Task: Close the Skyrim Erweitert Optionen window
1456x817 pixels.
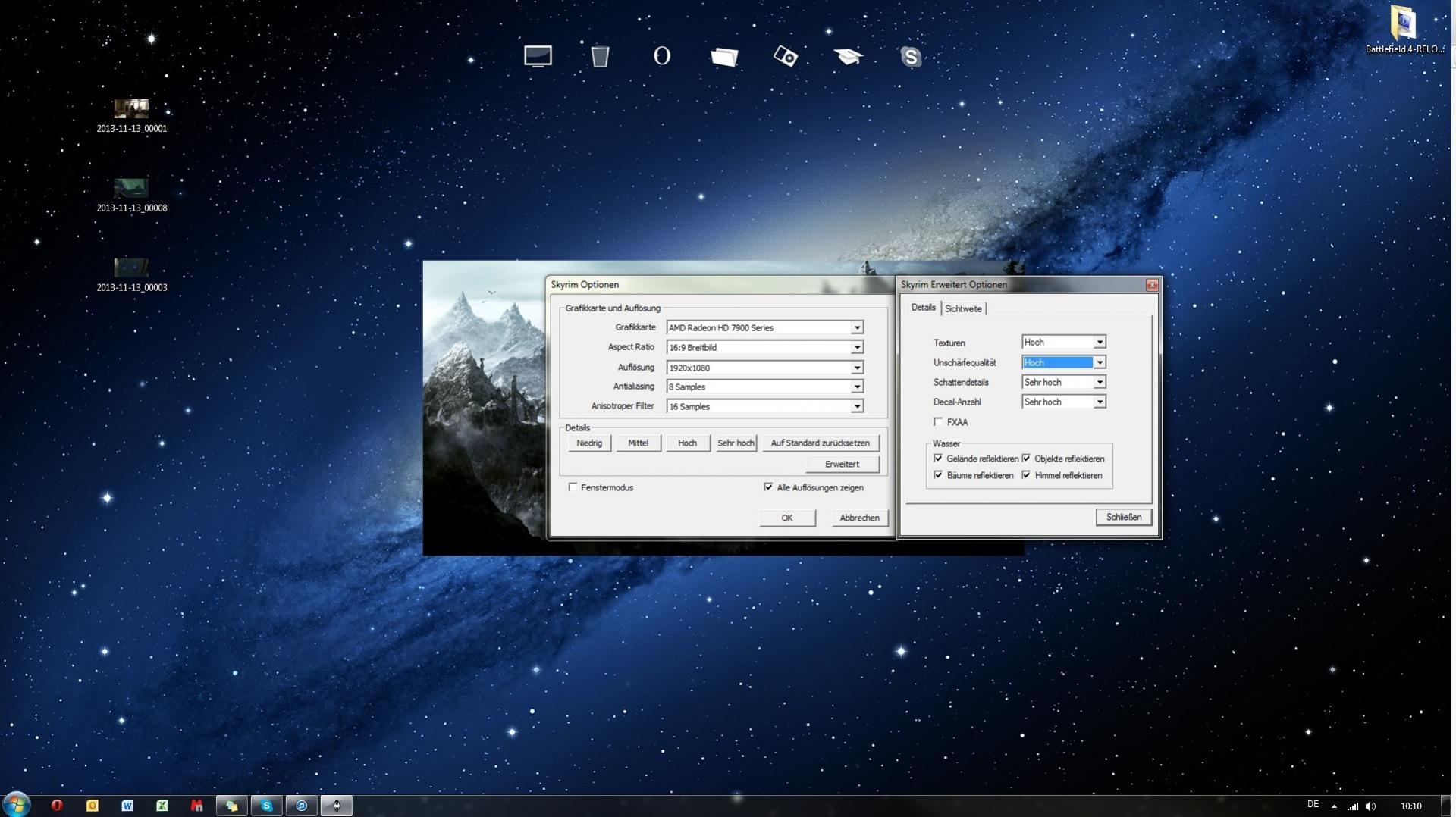Action: click(x=1152, y=285)
